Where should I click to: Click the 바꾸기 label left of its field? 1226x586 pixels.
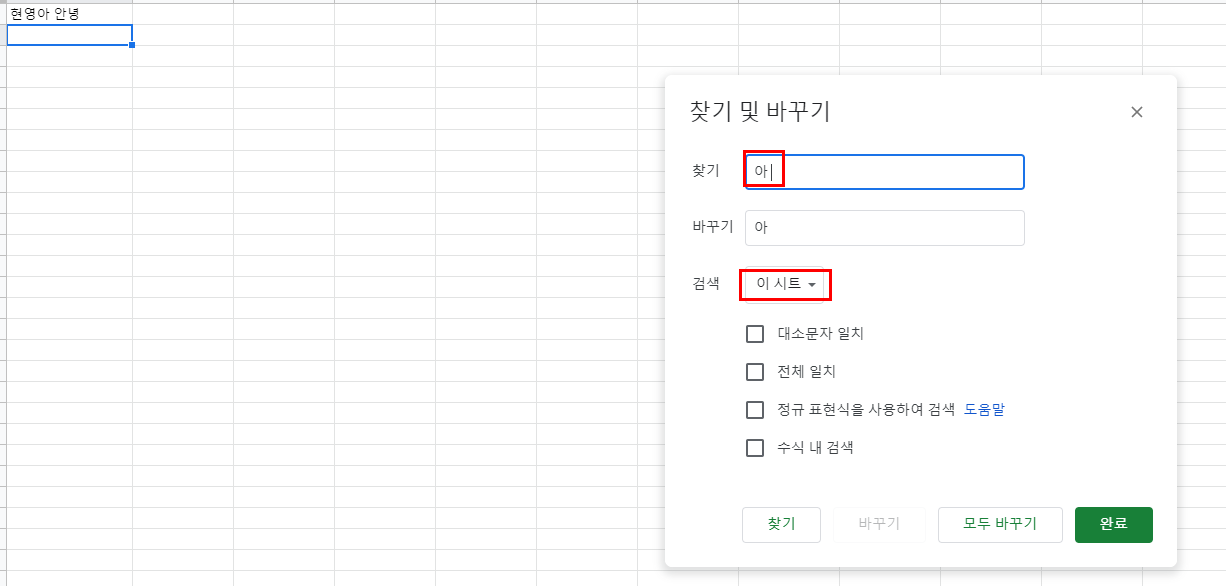tap(713, 227)
